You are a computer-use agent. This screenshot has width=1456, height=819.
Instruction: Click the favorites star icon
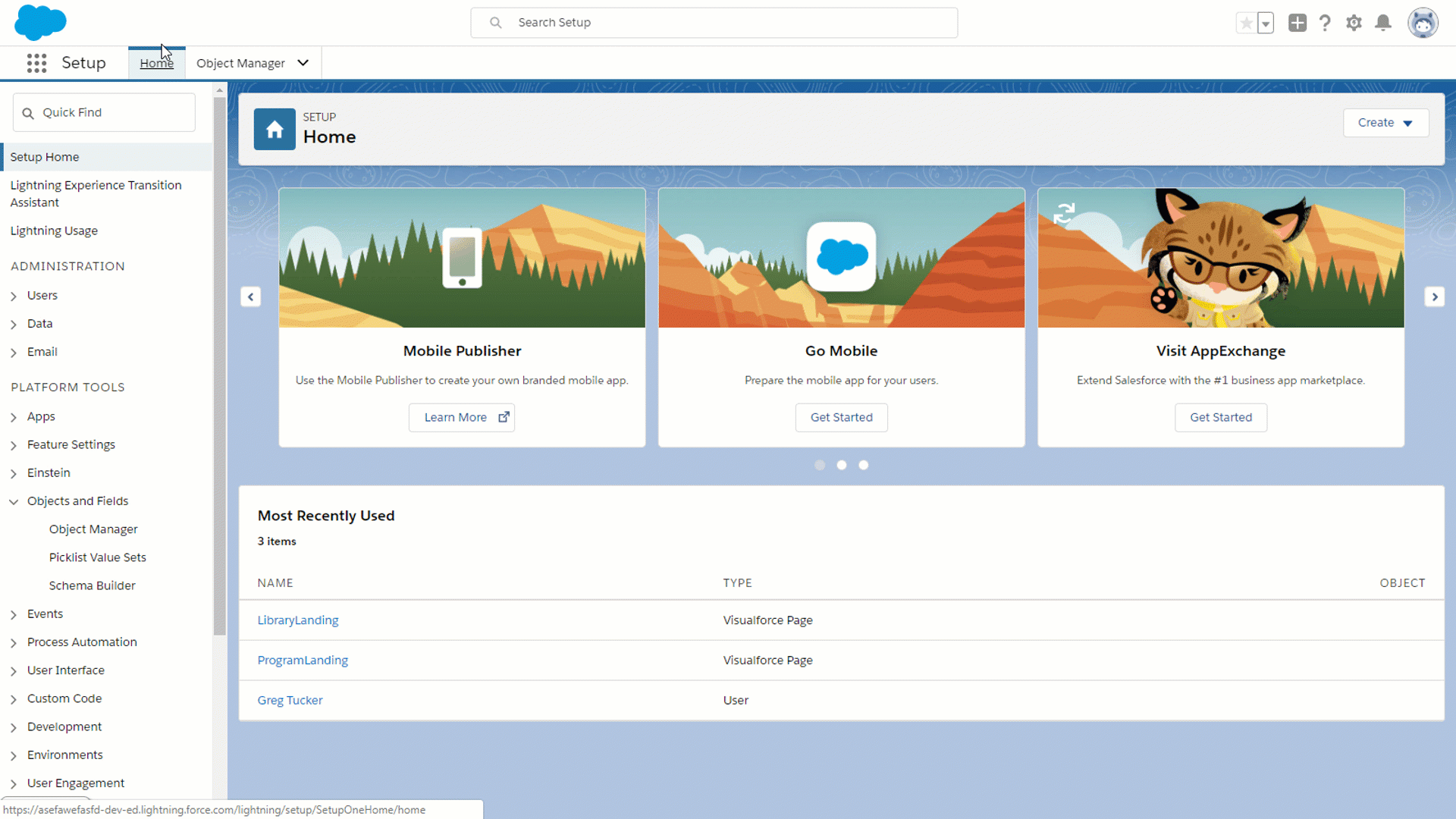[x=1246, y=23]
